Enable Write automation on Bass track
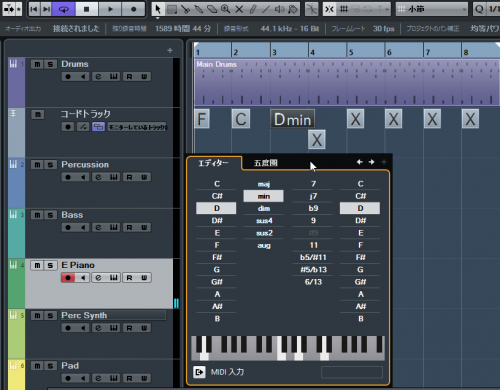 tap(144, 228)
